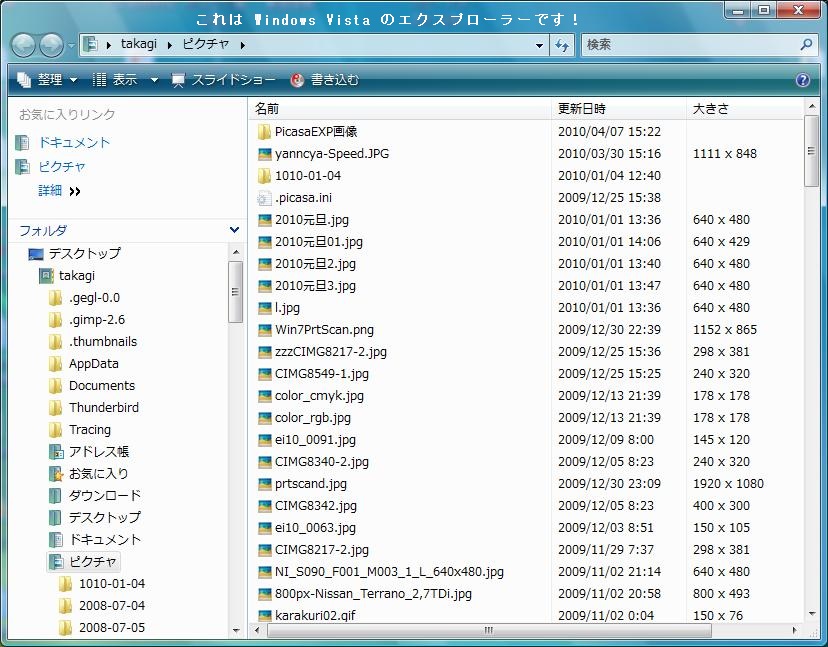828x647 pixels.
Task: Click the refresh icon beside address bar
Action: pyautogui.click(x=562, y=45)
